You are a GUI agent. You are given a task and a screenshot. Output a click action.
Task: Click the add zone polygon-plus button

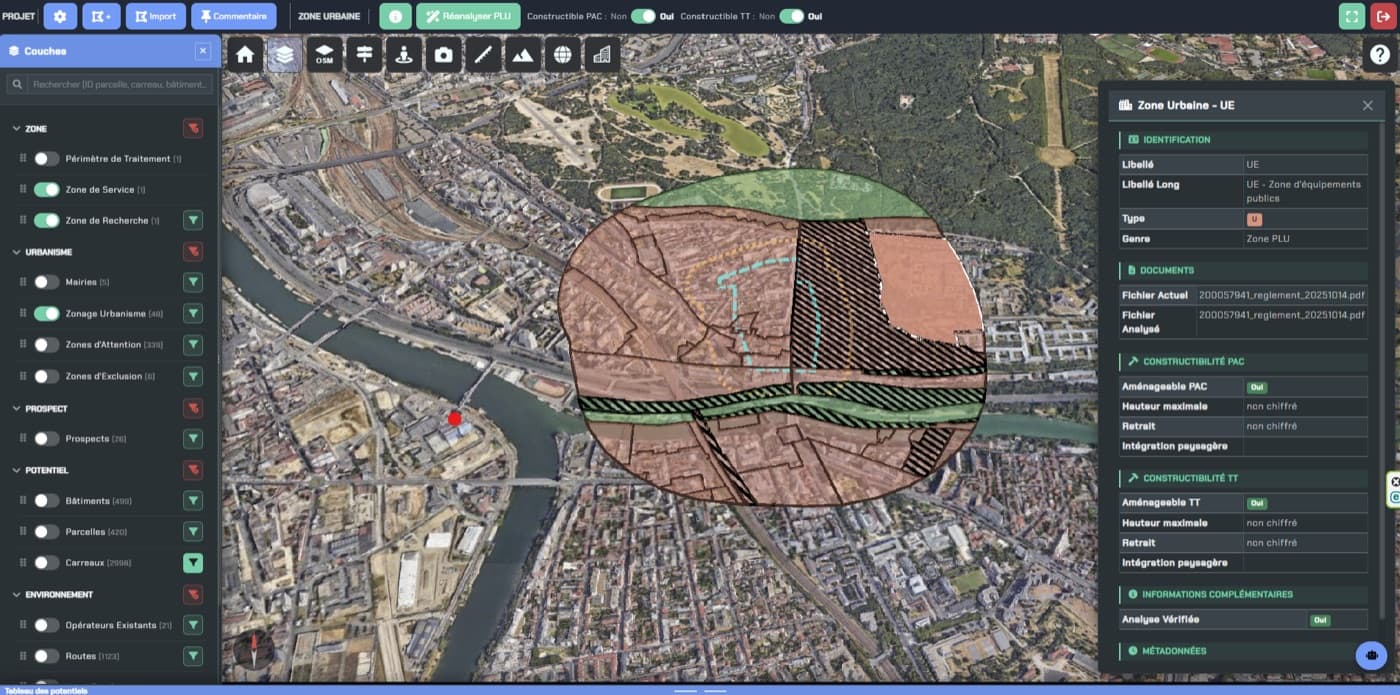pos(100,16)
